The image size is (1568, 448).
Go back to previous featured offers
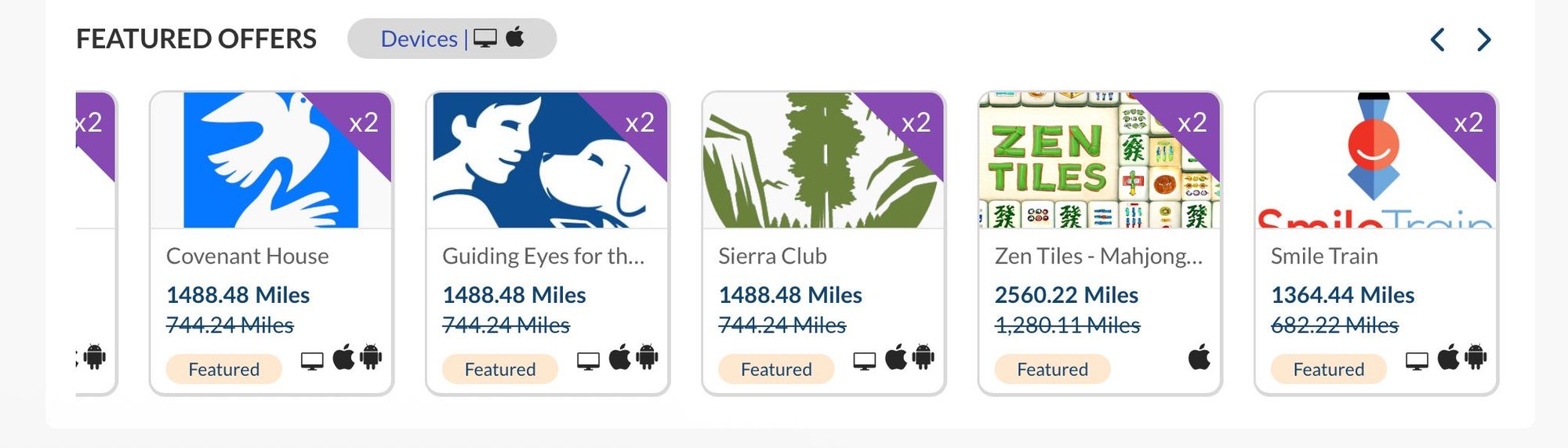pyautogui.click(x=1437, y=39)
